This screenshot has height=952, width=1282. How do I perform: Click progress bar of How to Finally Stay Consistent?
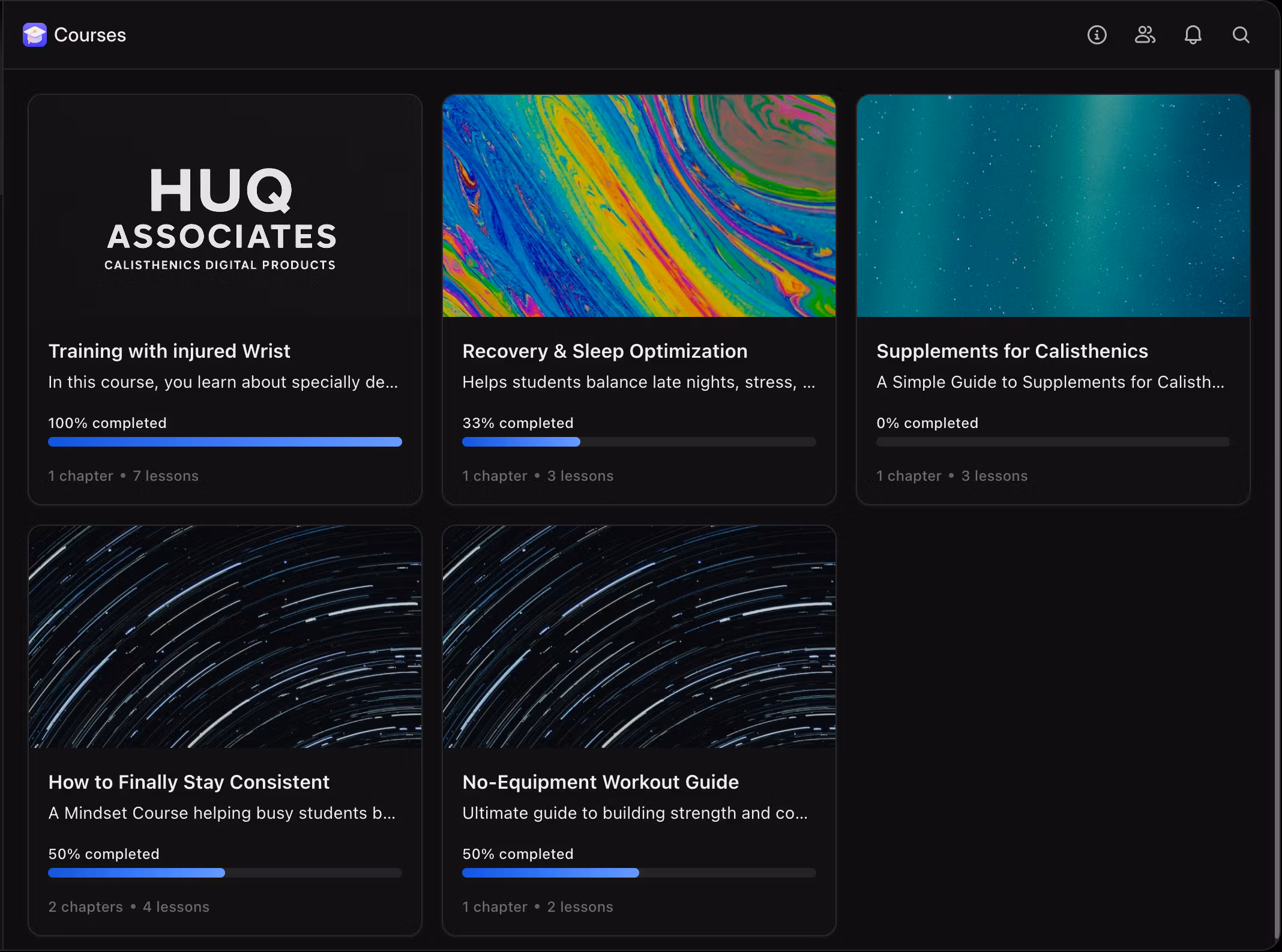[x=225, y=873]
